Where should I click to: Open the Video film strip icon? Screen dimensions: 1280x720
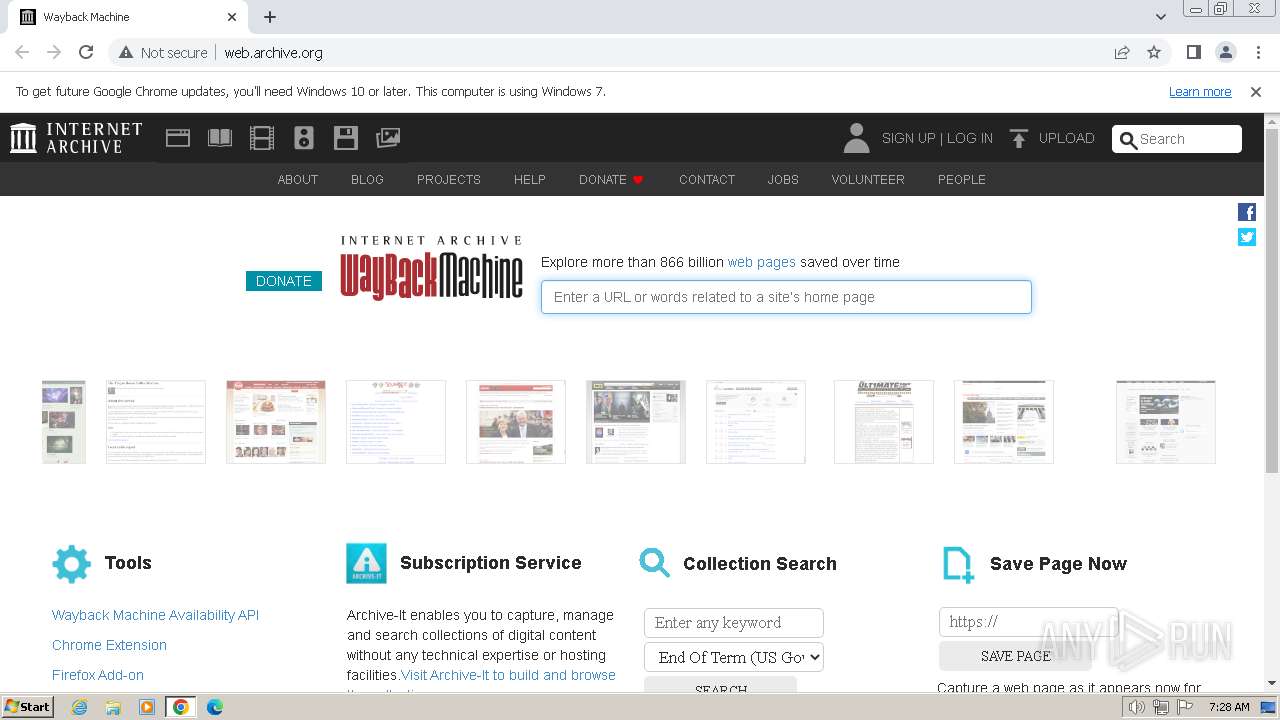click(262, 138)
